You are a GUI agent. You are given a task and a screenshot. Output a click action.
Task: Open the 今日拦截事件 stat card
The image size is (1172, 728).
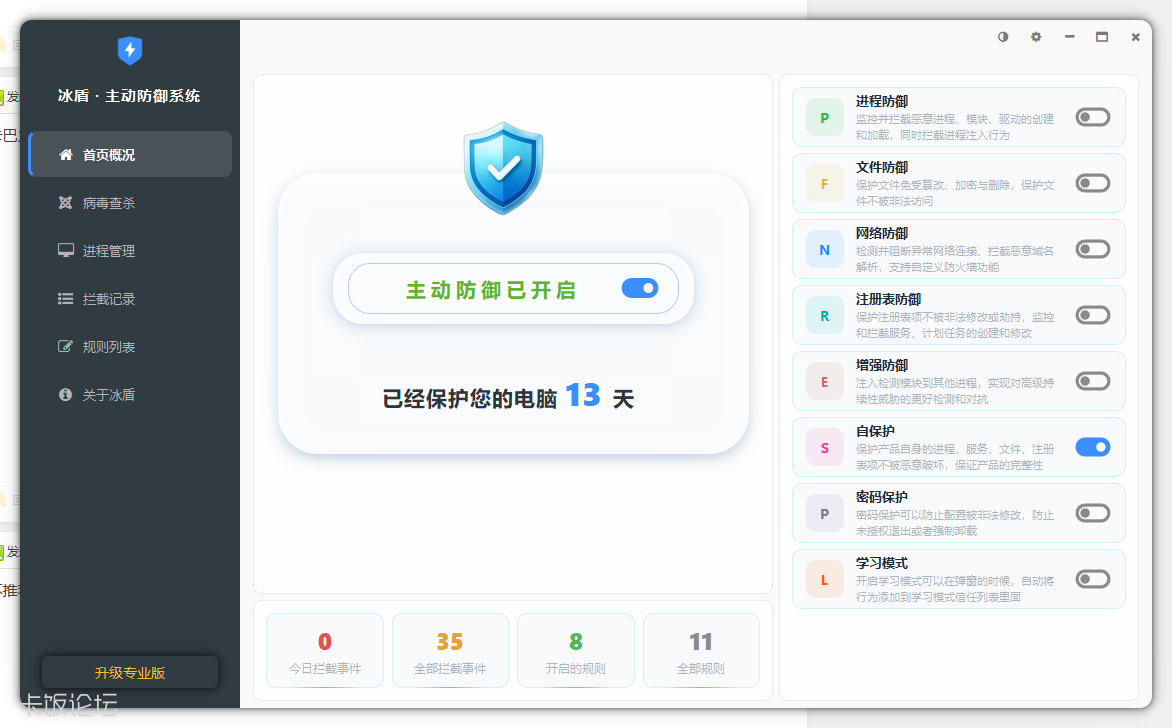(325, 650)
